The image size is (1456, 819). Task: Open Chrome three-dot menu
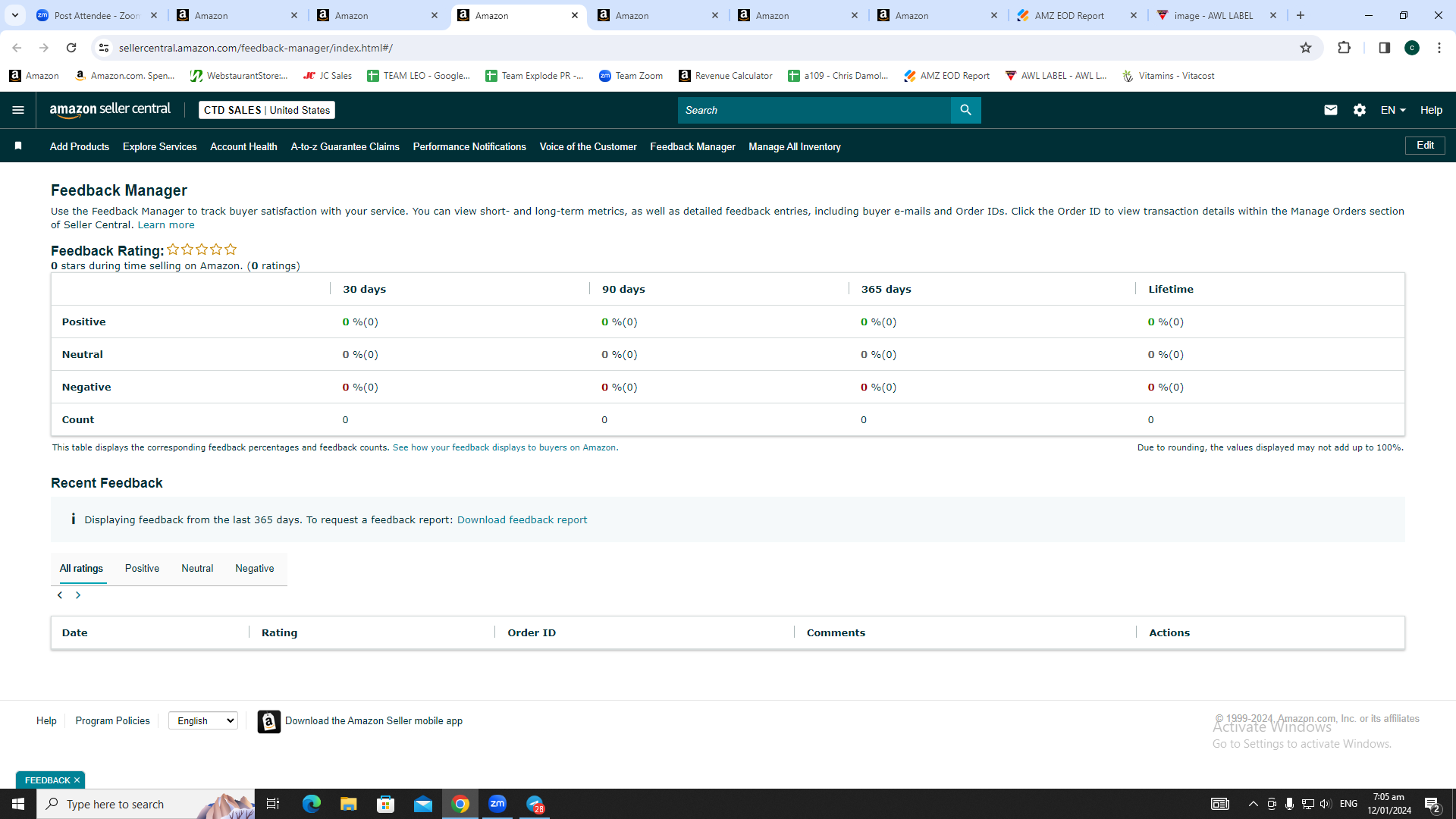1439,48
